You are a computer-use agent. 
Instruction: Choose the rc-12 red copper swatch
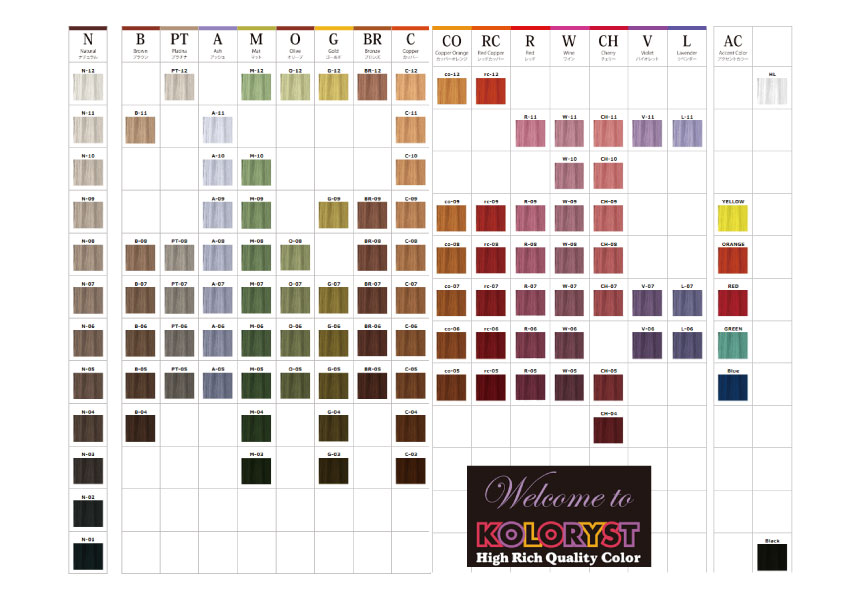click(x=490, y=90)
